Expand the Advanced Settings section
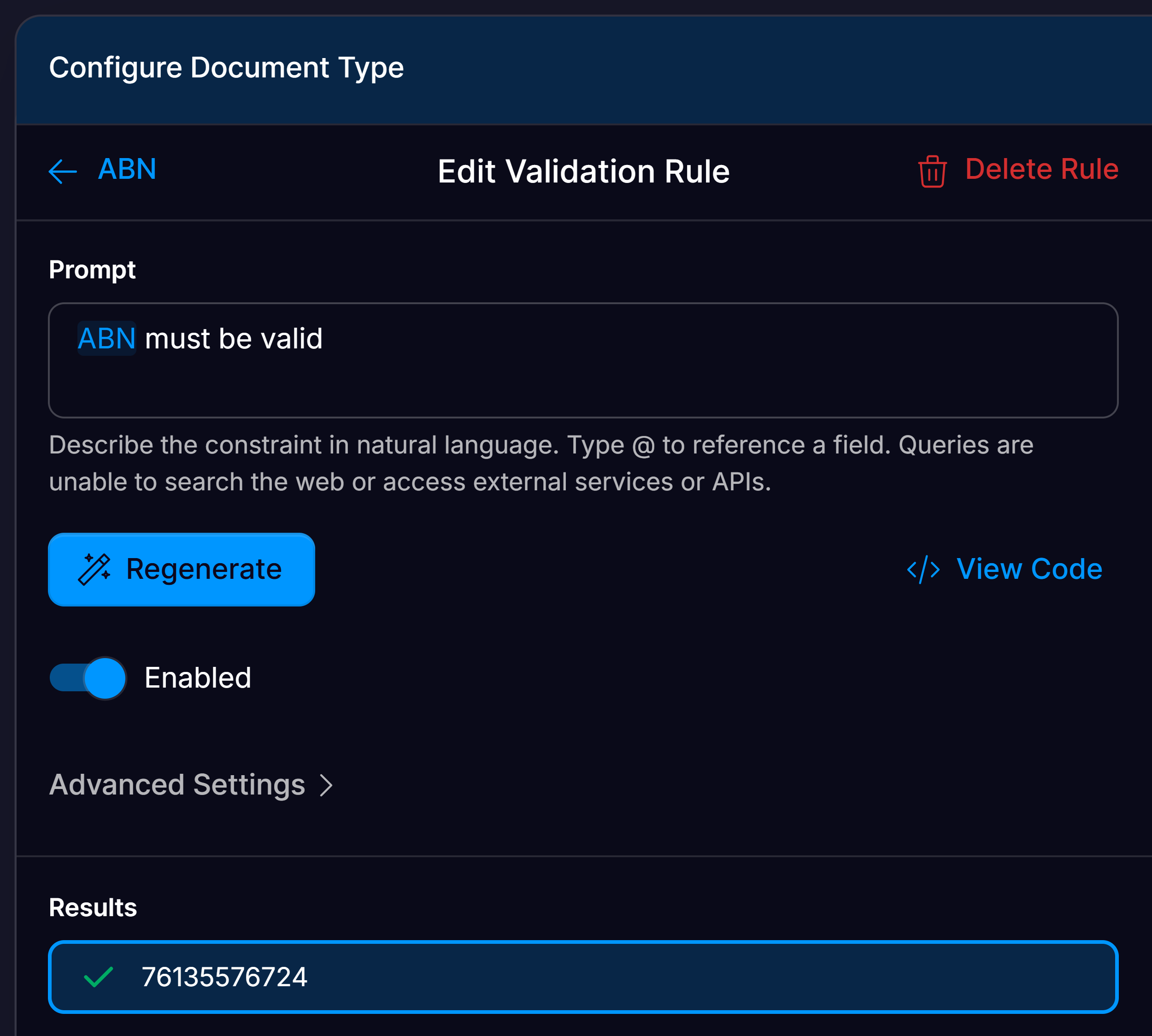 pyautogui.click(x=177, y=786)
